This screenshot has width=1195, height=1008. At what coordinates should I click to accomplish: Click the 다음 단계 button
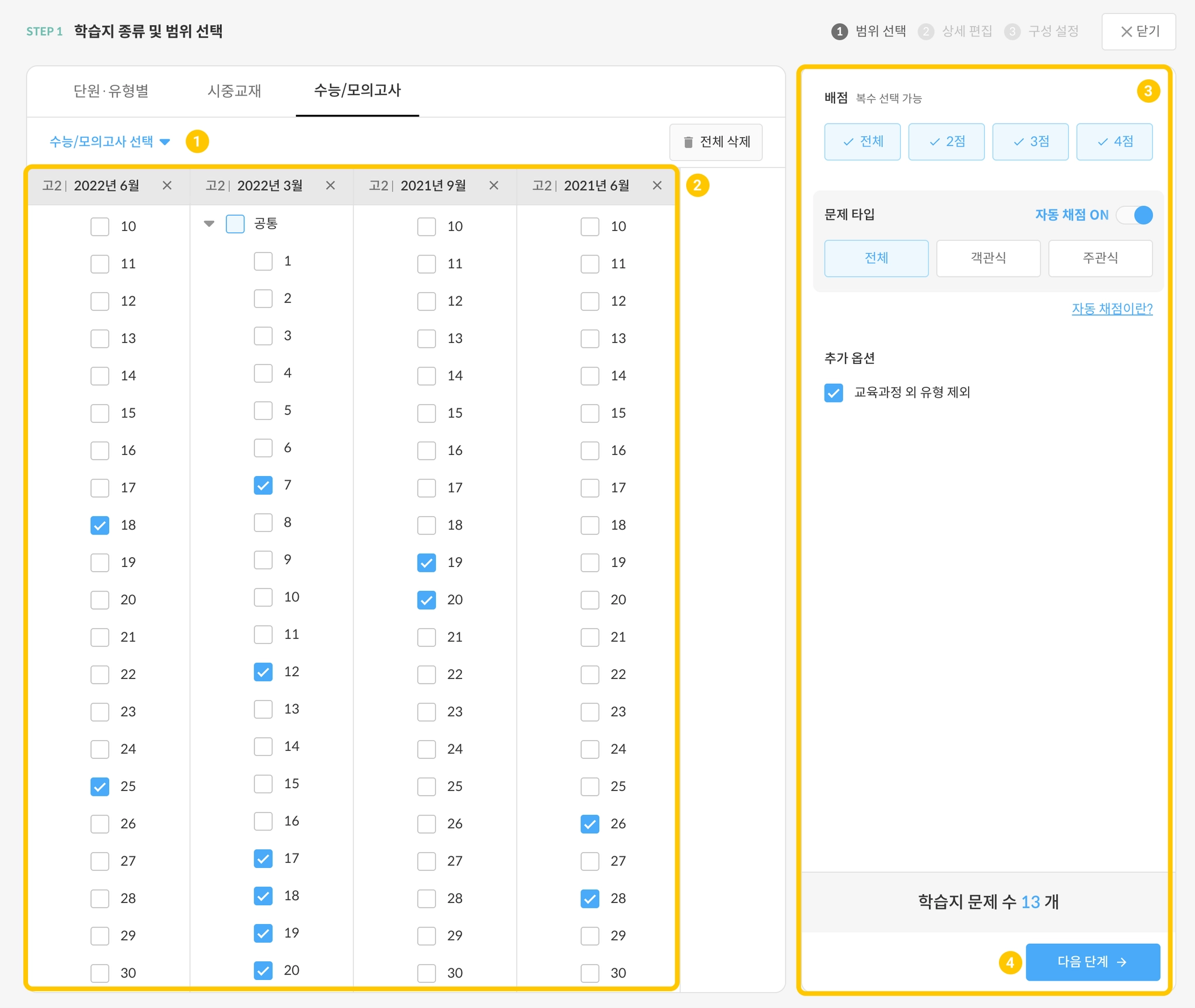(1092, 962)
